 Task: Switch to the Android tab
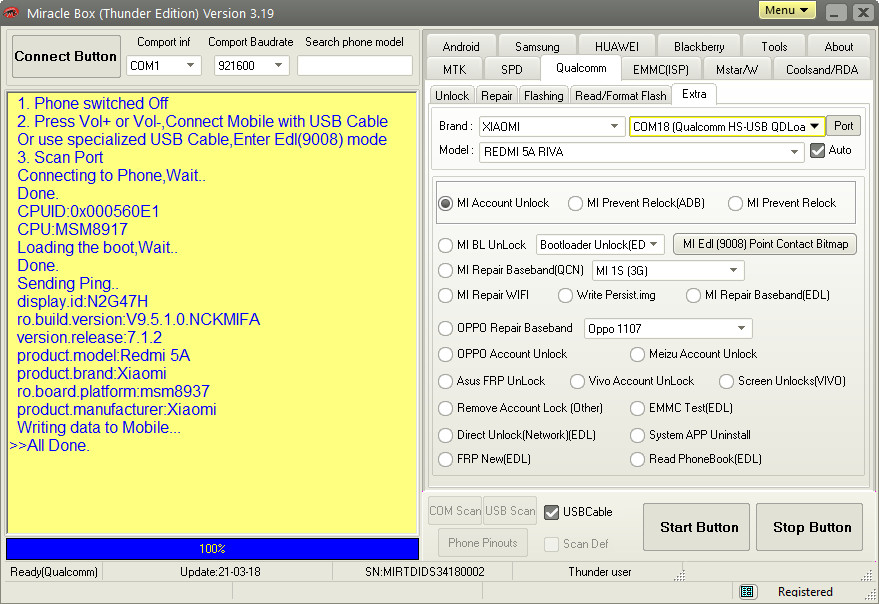click(461, 47)
